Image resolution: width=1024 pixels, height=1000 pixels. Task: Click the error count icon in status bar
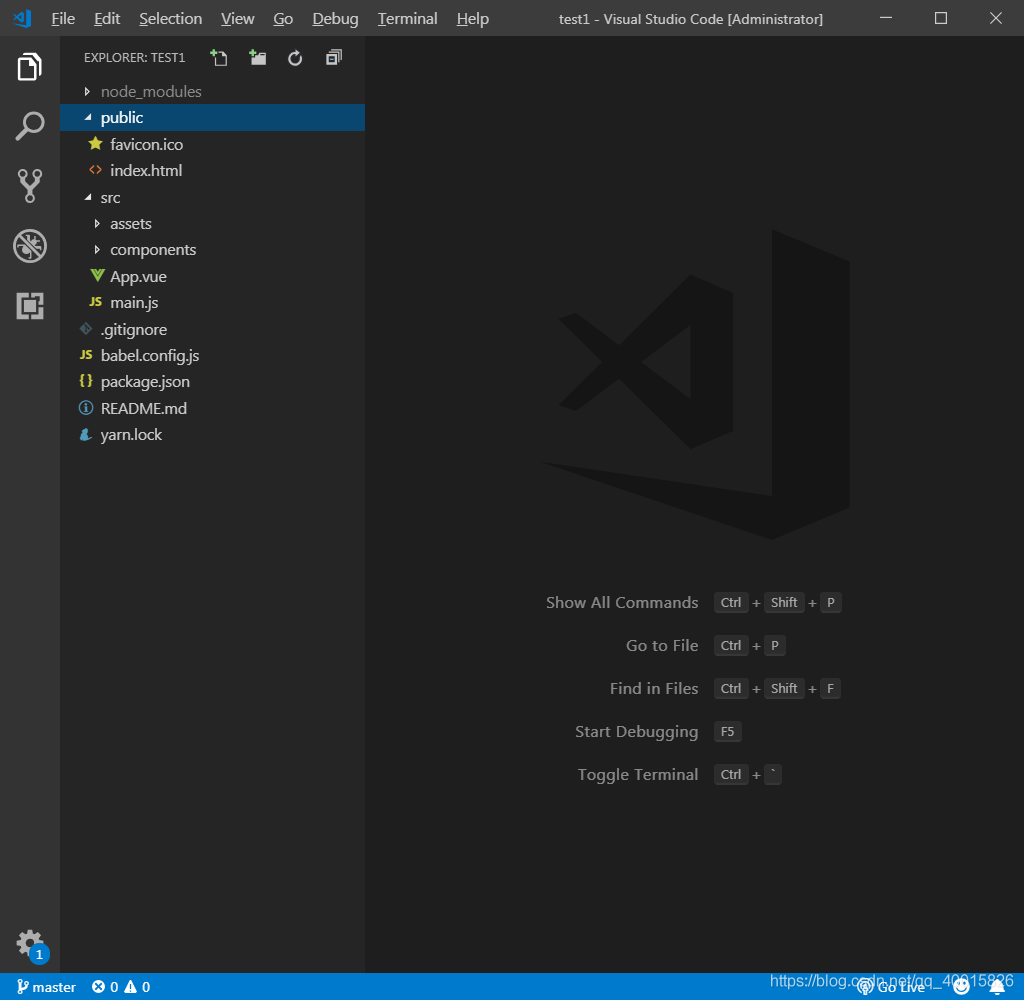pyautogui.click(x=98, y=986)
